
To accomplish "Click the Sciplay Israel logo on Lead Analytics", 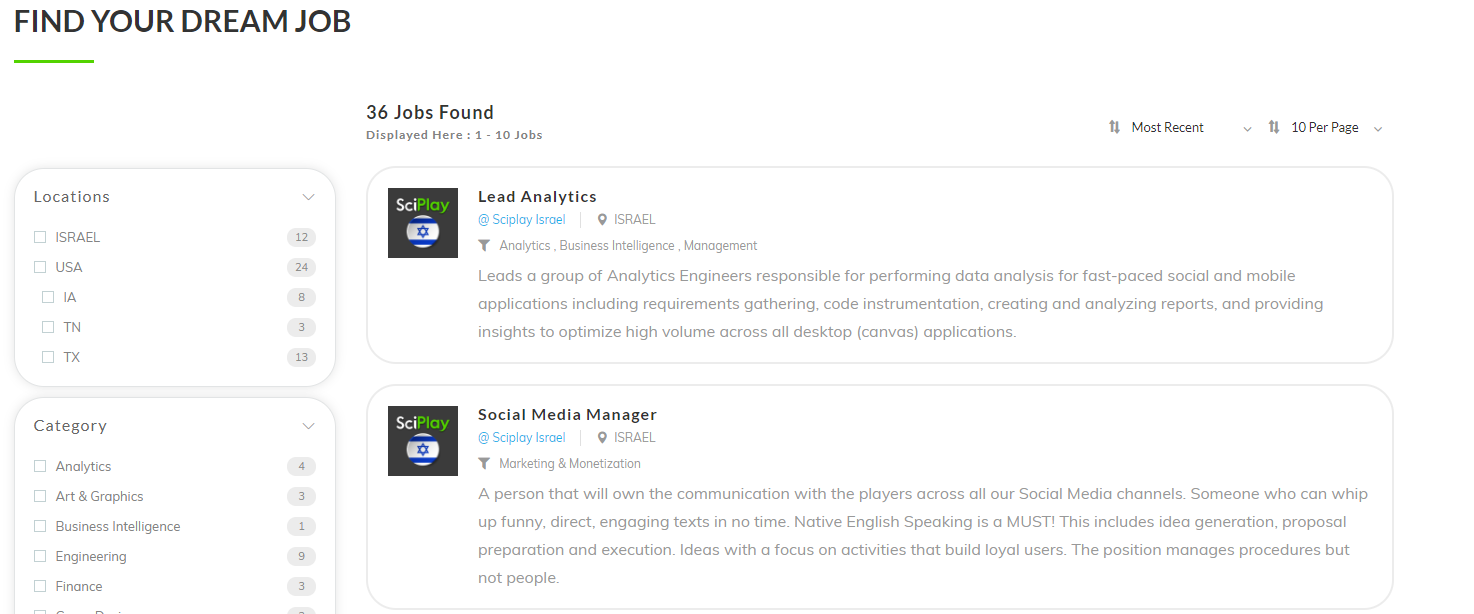I will tap(423, 223).
